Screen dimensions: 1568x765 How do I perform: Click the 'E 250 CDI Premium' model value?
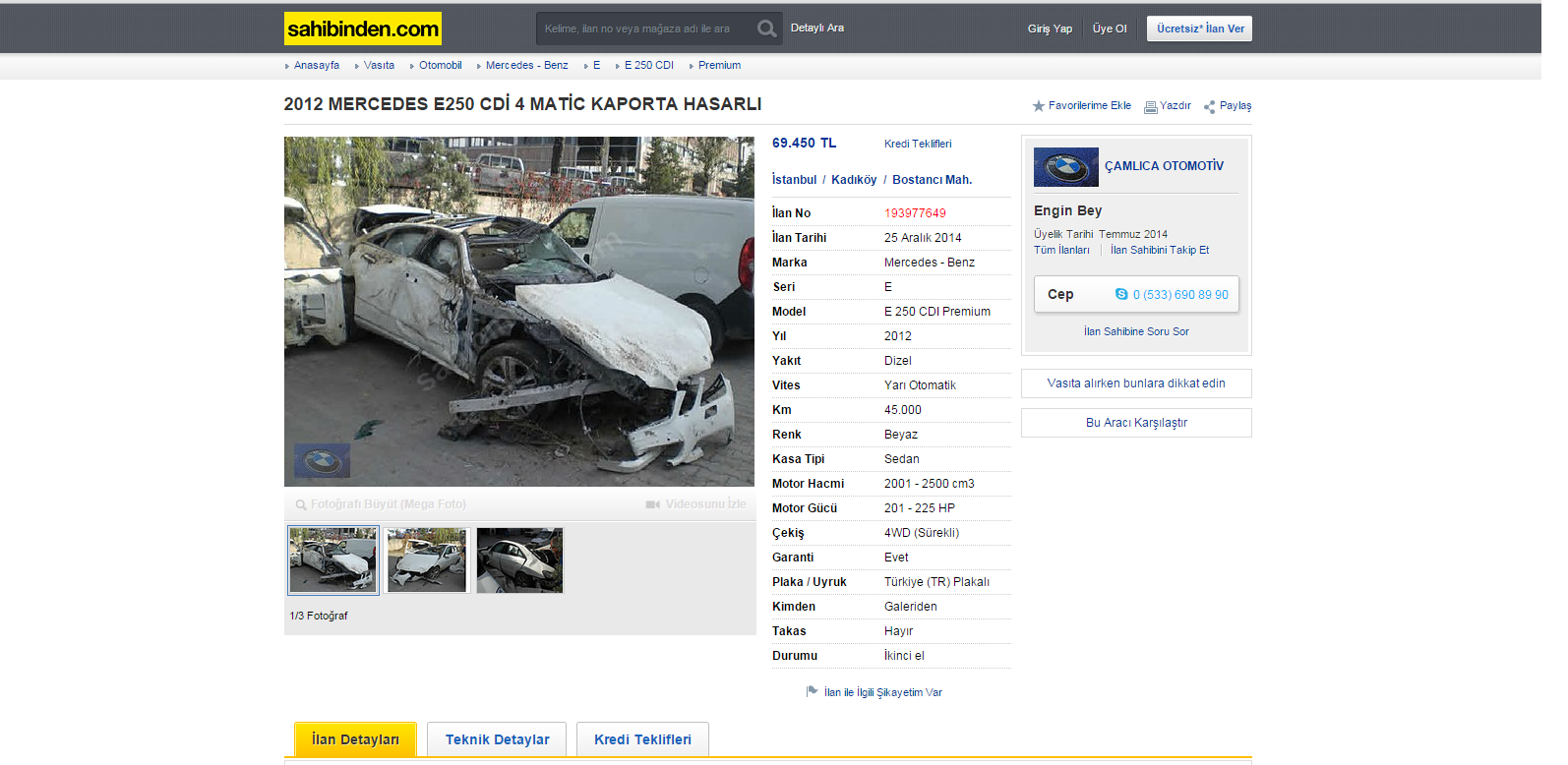coord(936,312)
